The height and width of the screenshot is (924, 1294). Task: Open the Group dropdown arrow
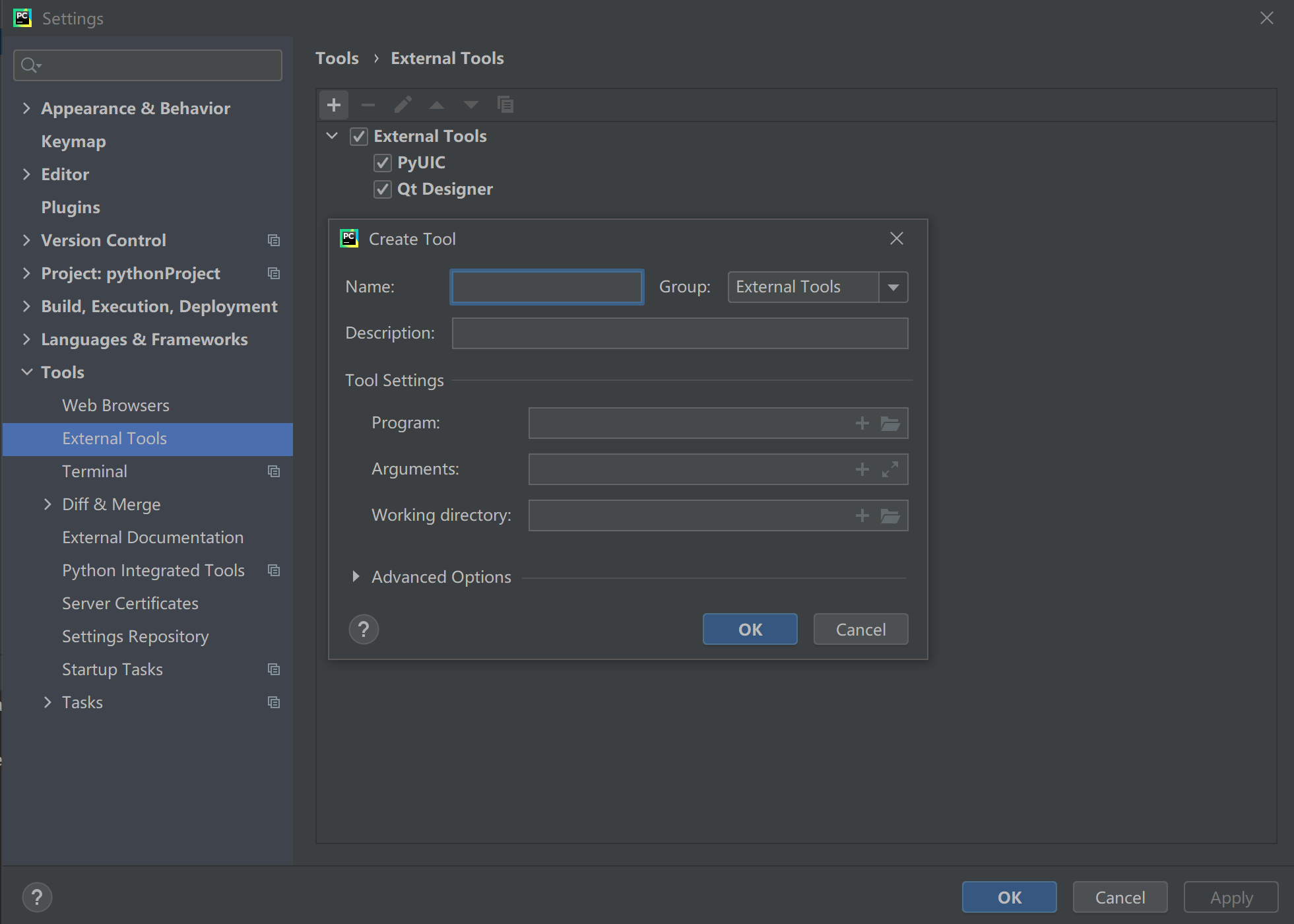point(893,287)
